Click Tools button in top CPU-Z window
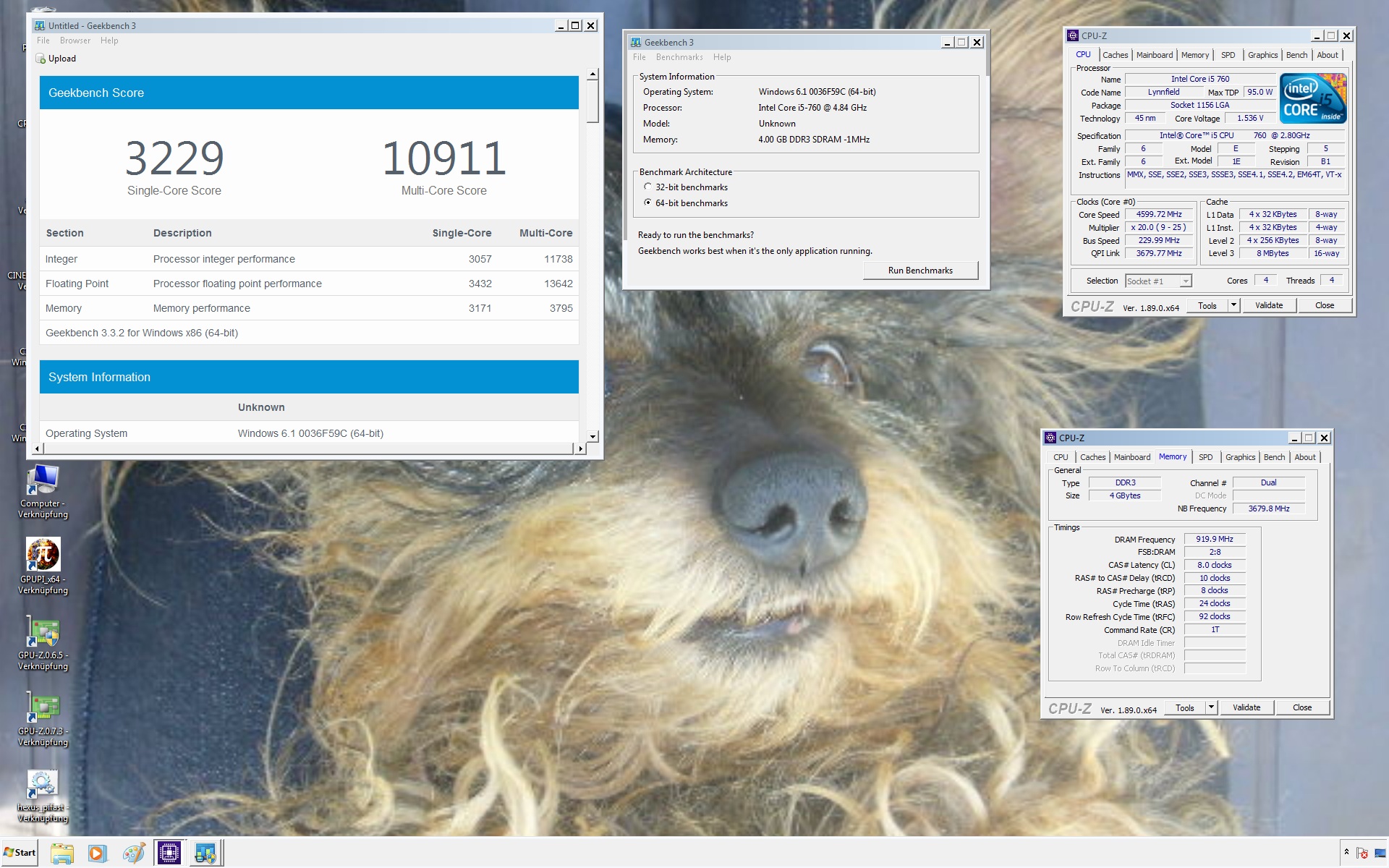The height and width of the screenshot is (868, 1389). click(x=1207, y=305)
